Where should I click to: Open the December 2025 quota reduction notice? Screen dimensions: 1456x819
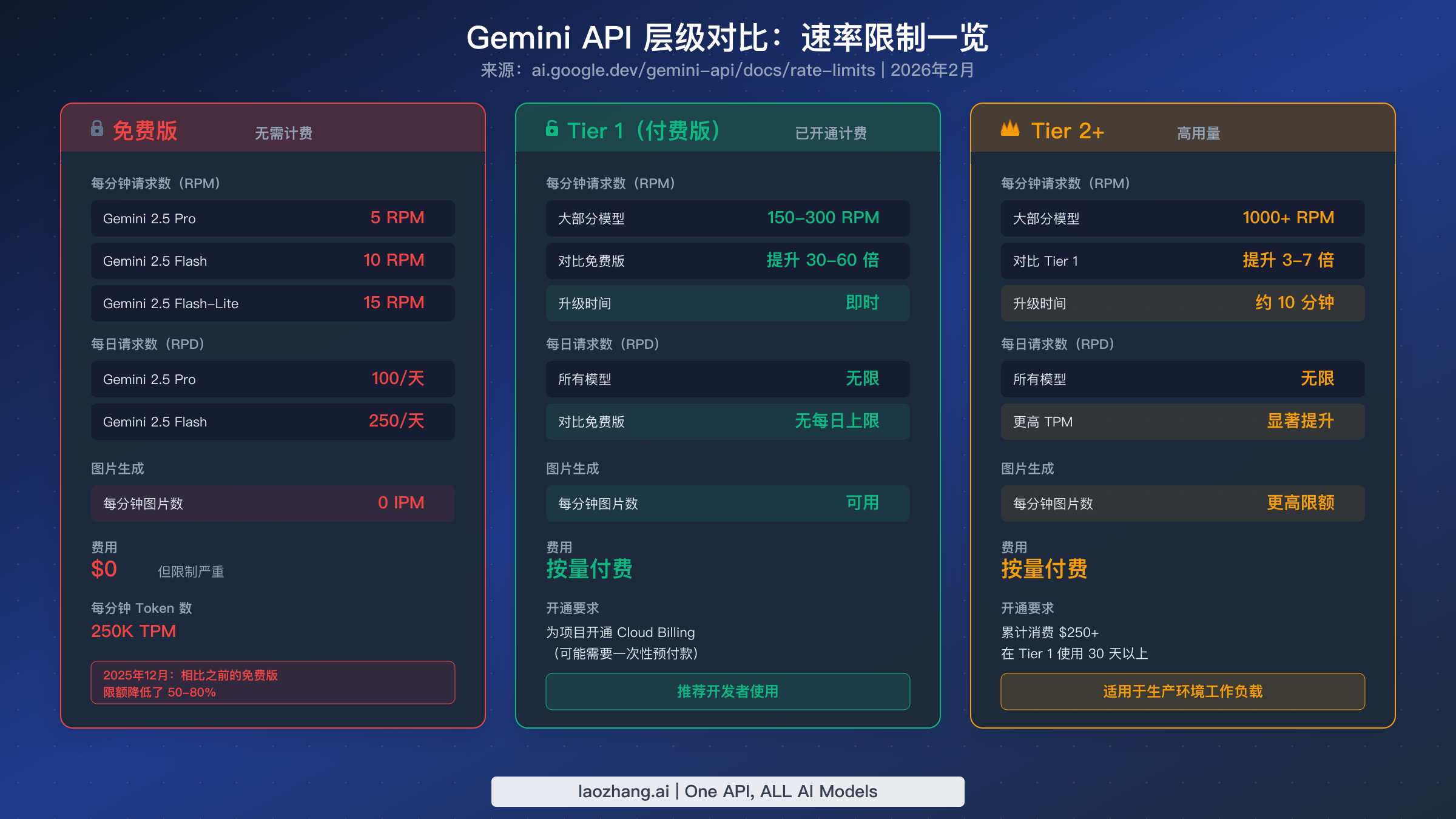pos(272,682)
